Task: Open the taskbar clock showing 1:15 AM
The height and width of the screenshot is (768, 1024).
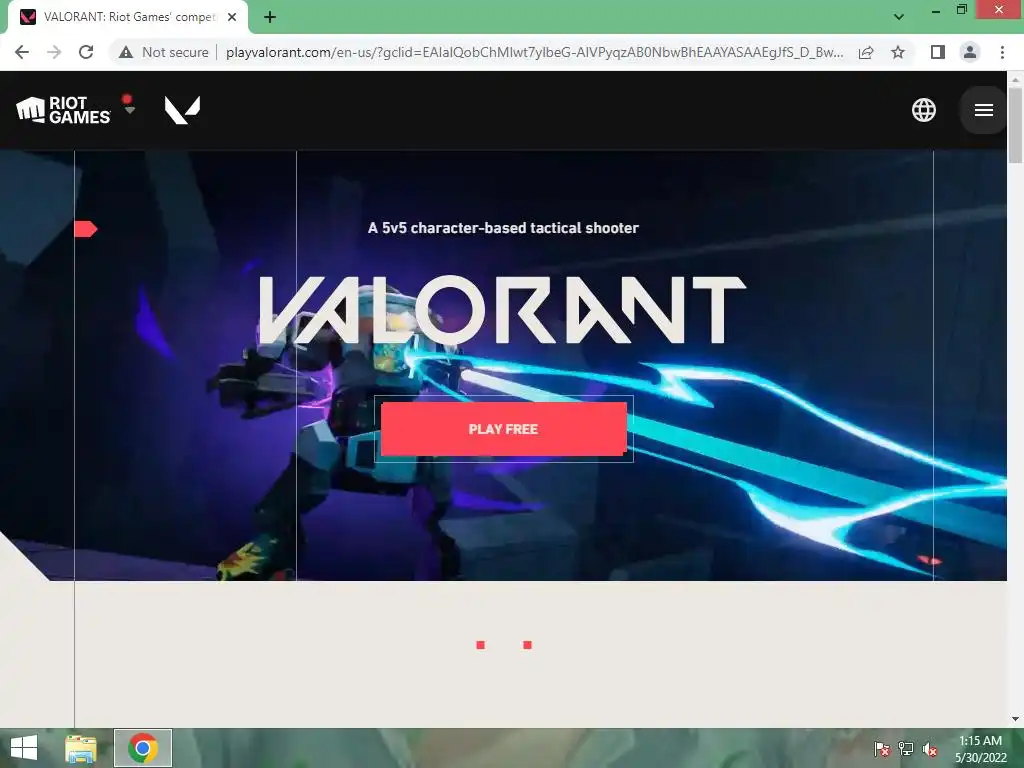Action: pyautogui.click(x=980, y=749)
